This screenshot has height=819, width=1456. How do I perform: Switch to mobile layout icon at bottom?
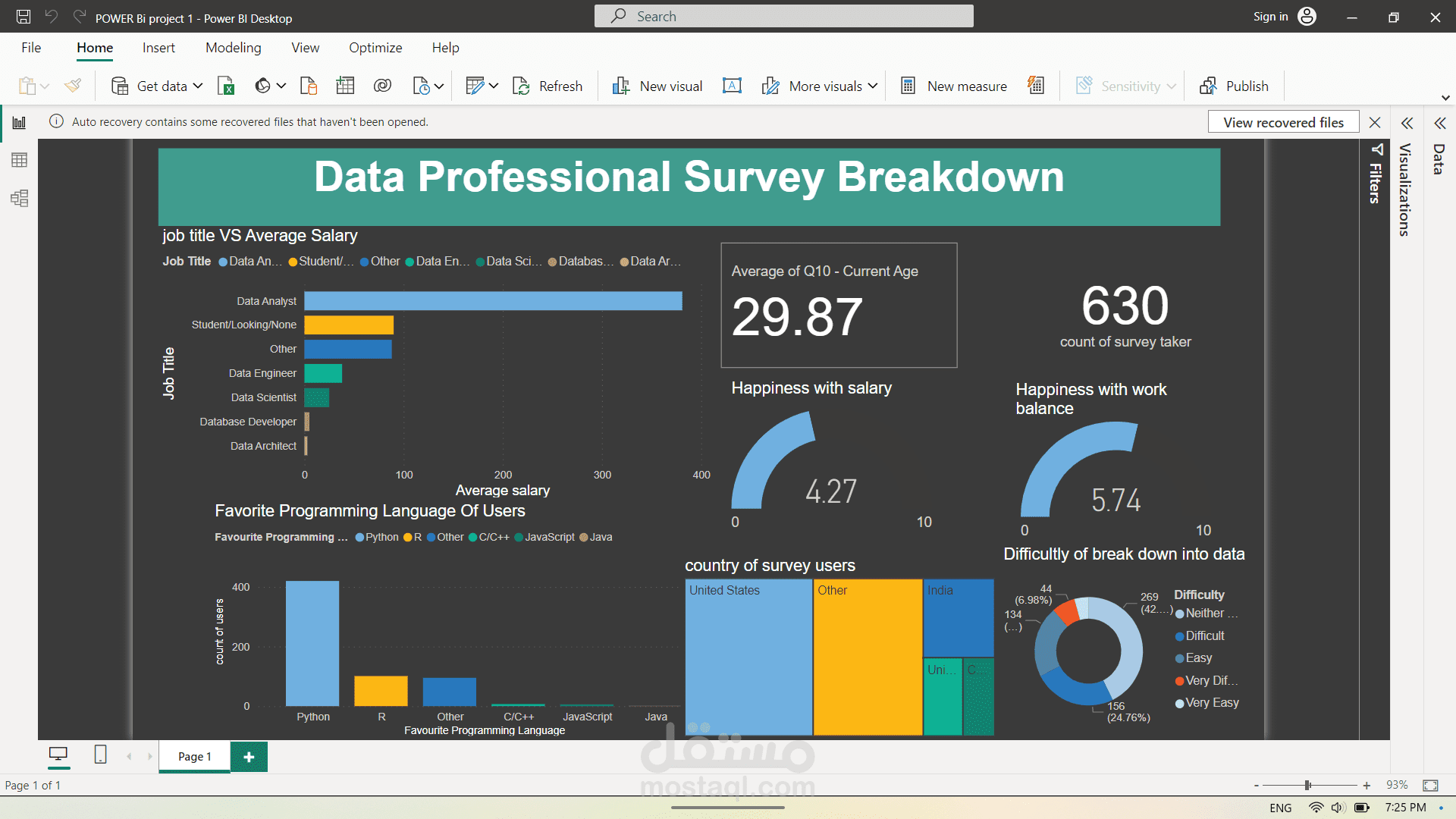coord(100,755)
